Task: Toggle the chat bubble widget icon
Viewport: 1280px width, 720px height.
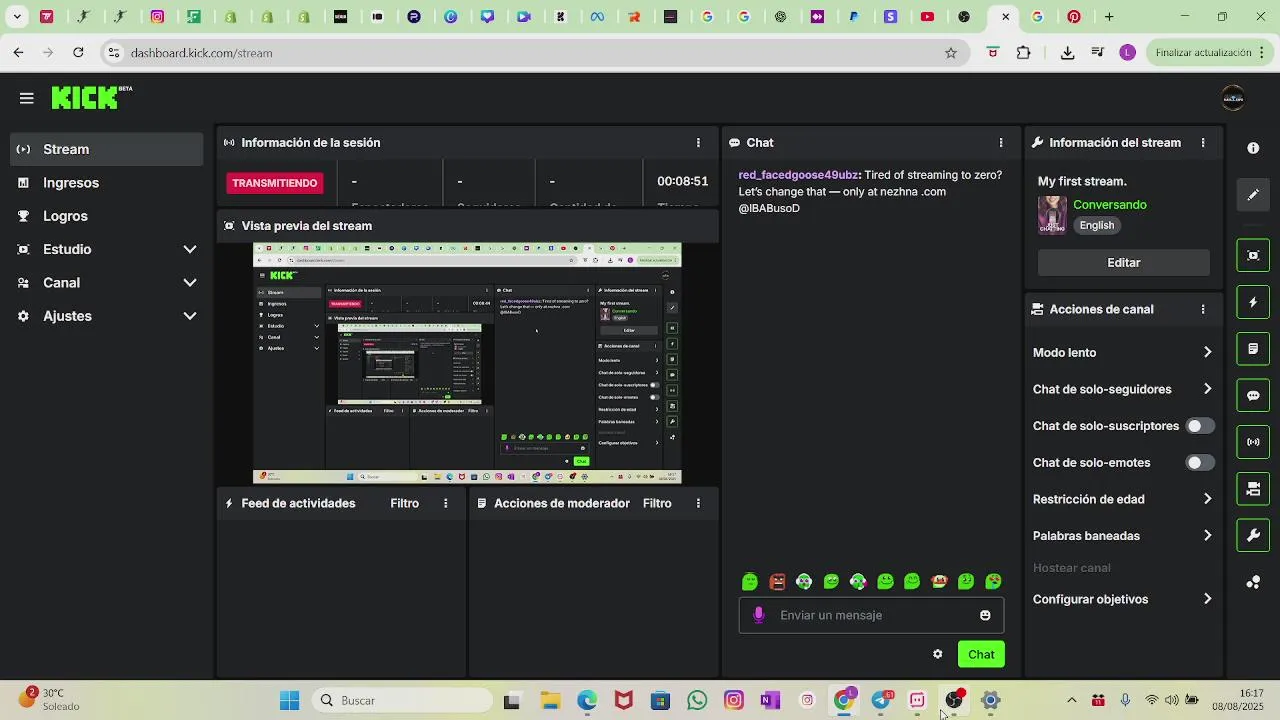Action: (1253, 396)
